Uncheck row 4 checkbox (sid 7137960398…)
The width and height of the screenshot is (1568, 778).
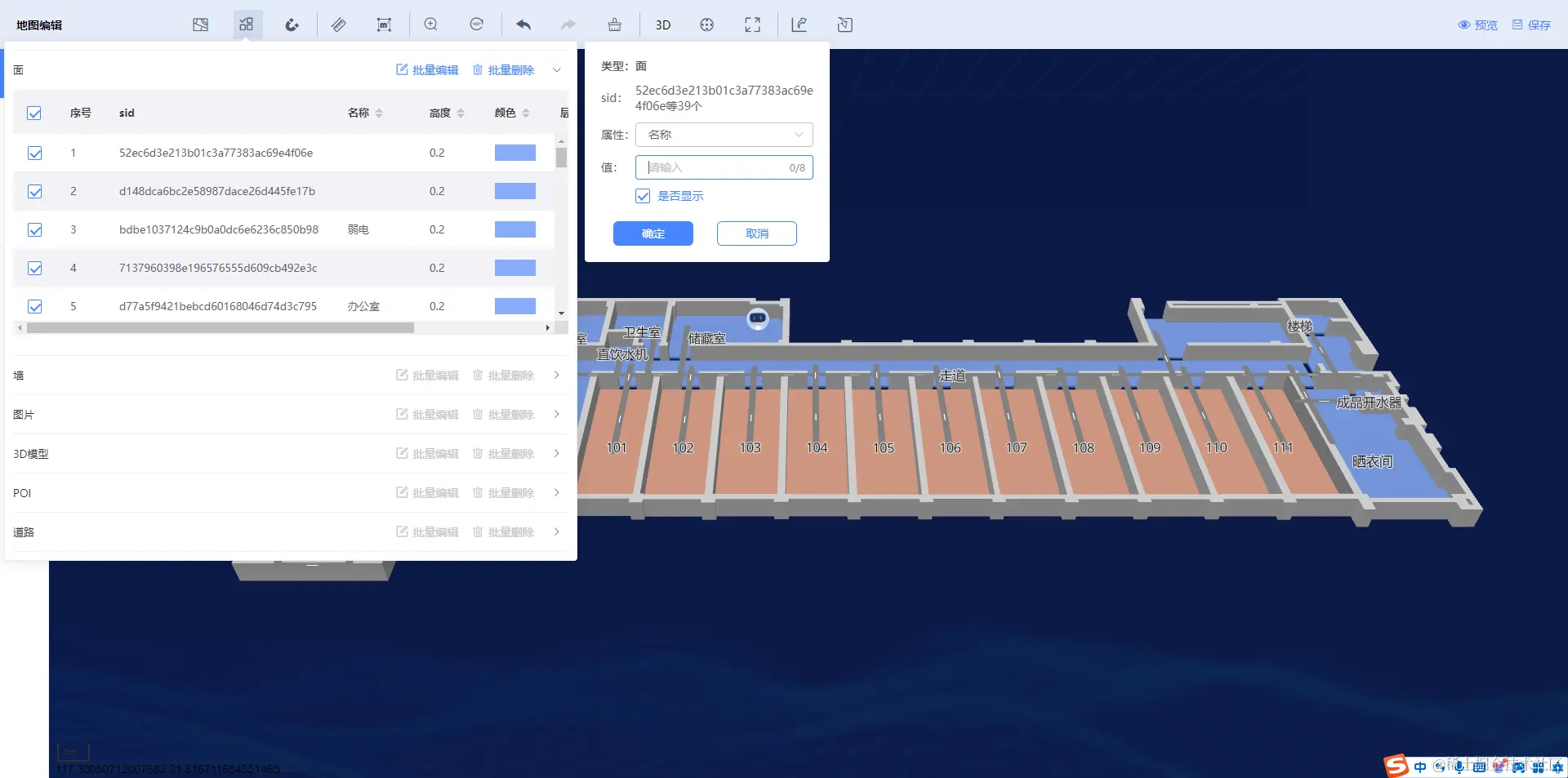point(35,269)
